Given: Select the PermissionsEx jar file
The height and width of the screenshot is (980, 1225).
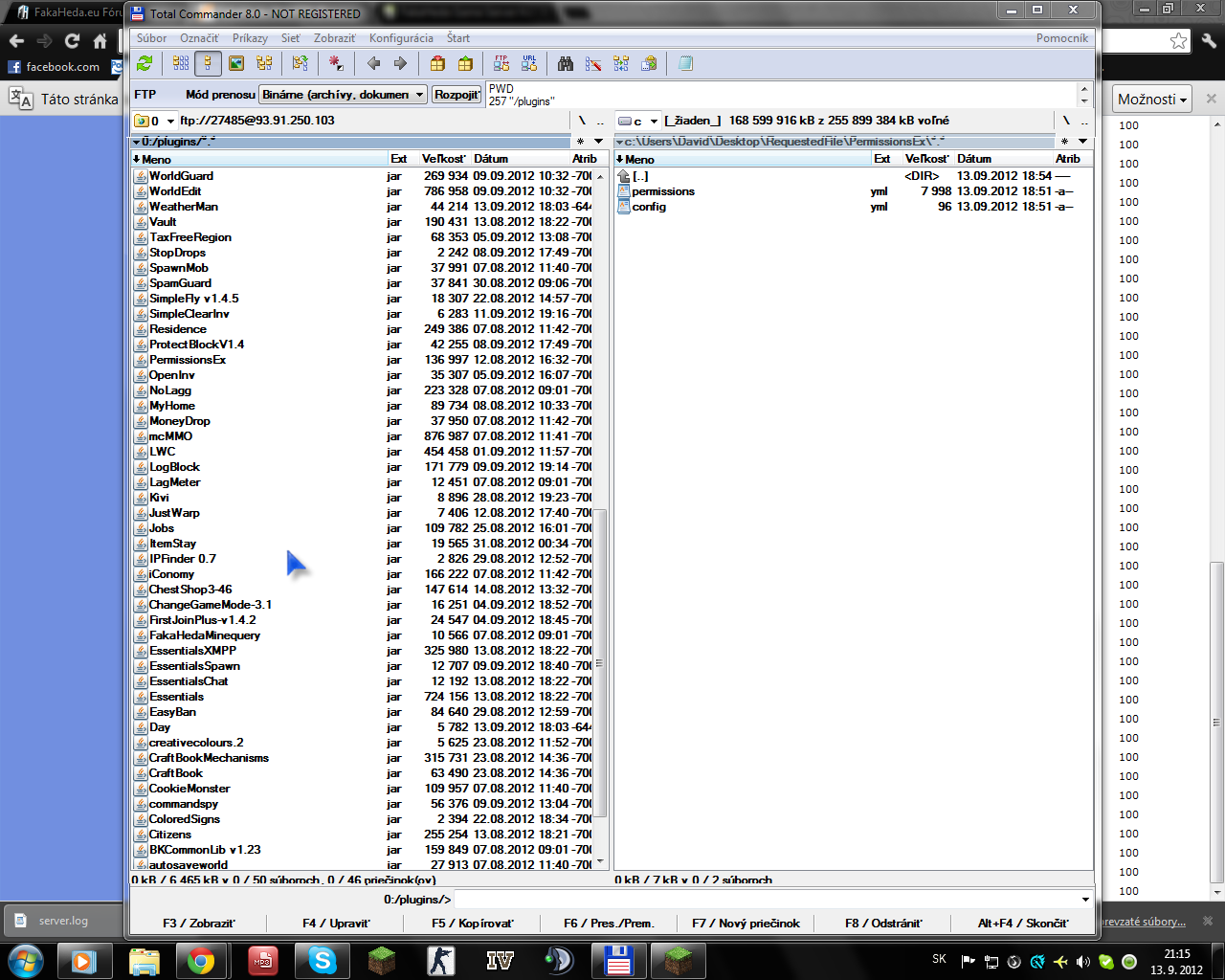Looking at the screenshot, I should [x=364, y=360].
